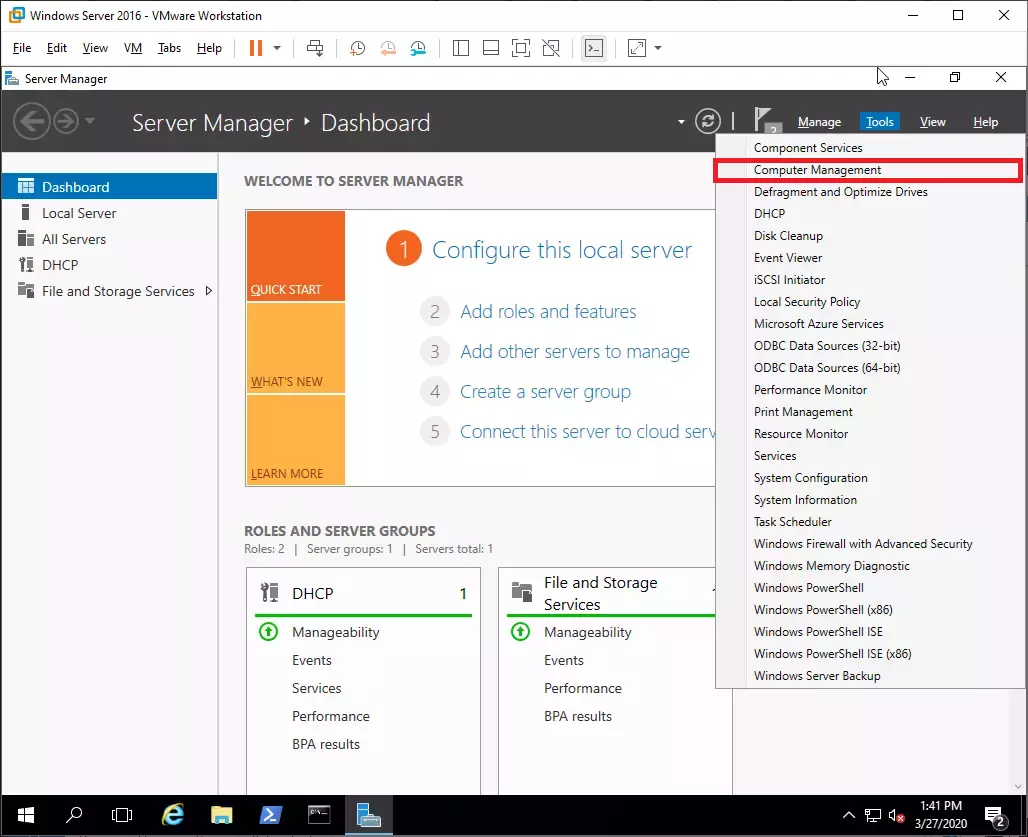Image resolution: width=1028 pixels, height=837 pixels.
Task: Launch Windows Server Backup from the Tools menu
Action: tap(870, 676)
